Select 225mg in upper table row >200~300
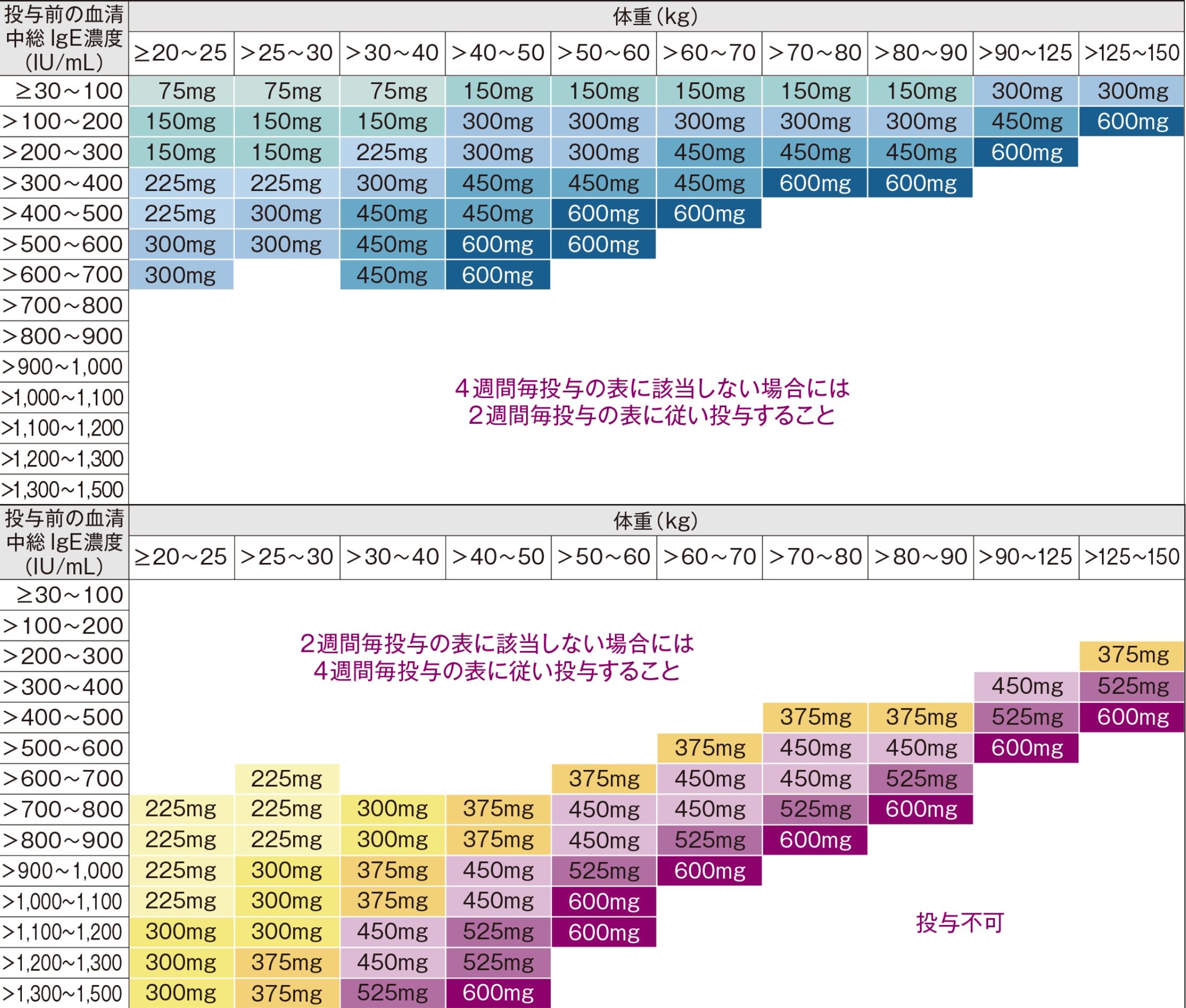 [x=392, y=152]
